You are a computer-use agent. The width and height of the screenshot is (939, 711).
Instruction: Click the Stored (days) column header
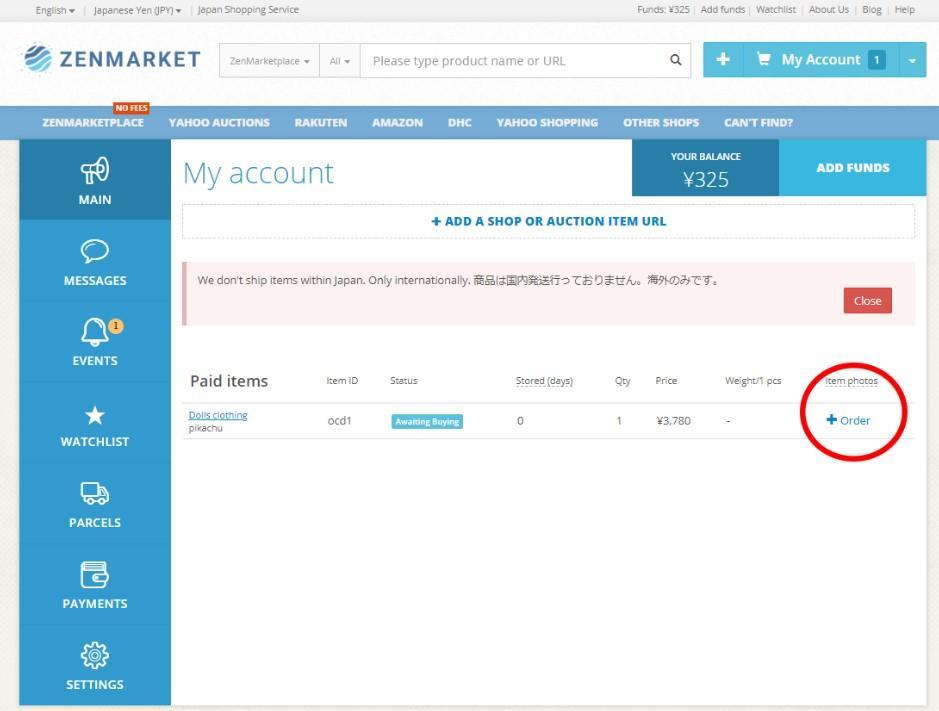click(544, 381)
